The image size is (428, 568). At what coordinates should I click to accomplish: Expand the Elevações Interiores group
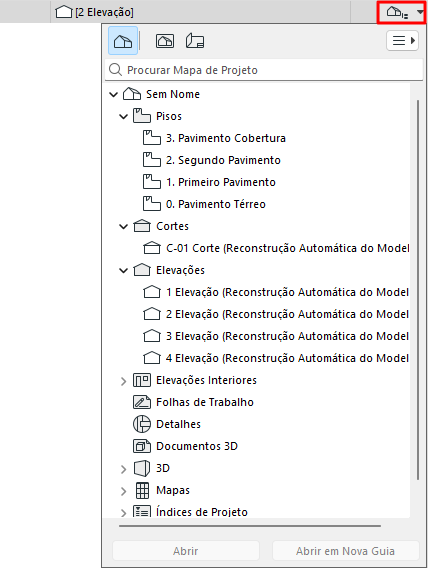click(x=124, y=381)
